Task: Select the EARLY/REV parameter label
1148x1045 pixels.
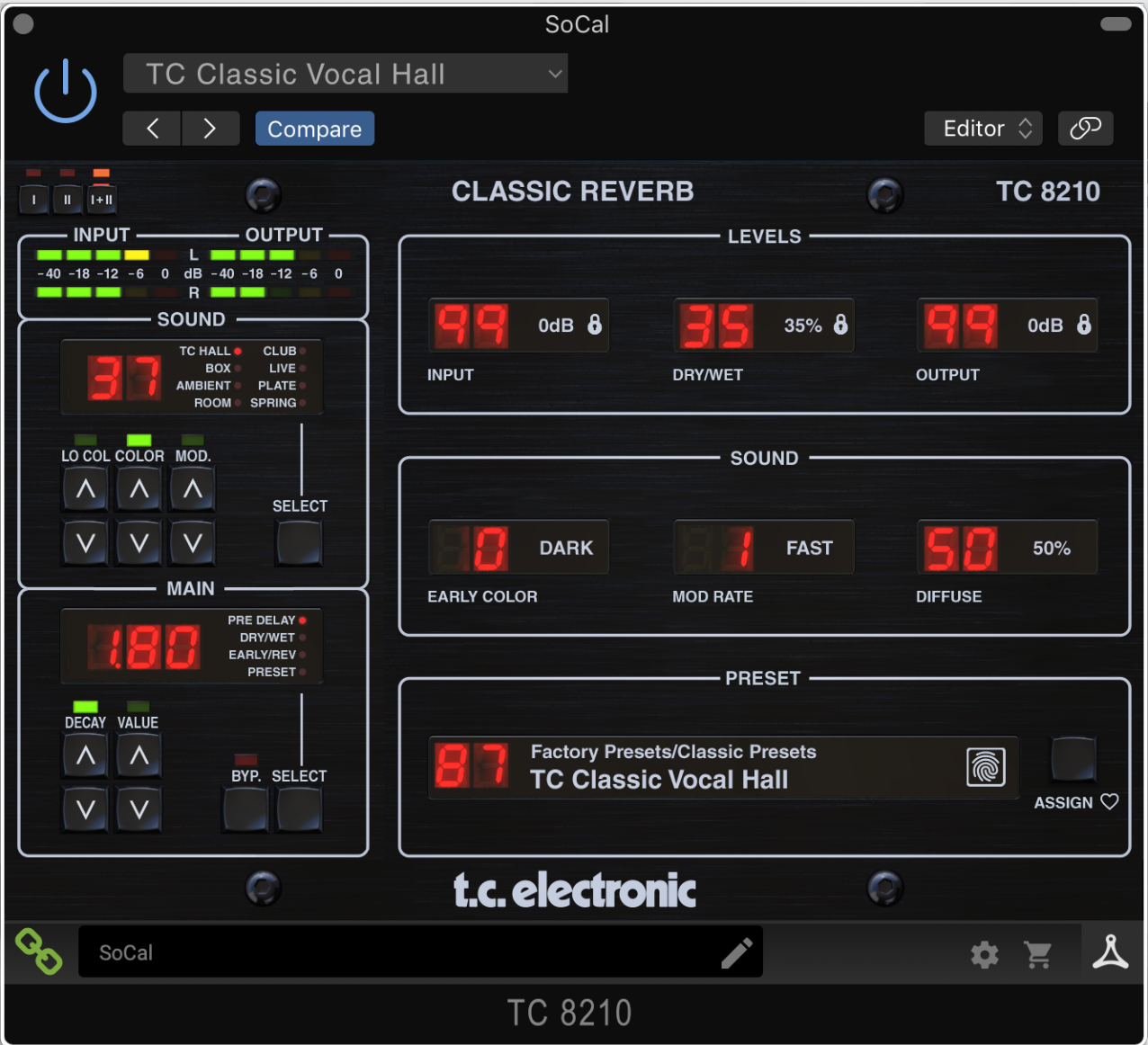Action: point(262,655)
